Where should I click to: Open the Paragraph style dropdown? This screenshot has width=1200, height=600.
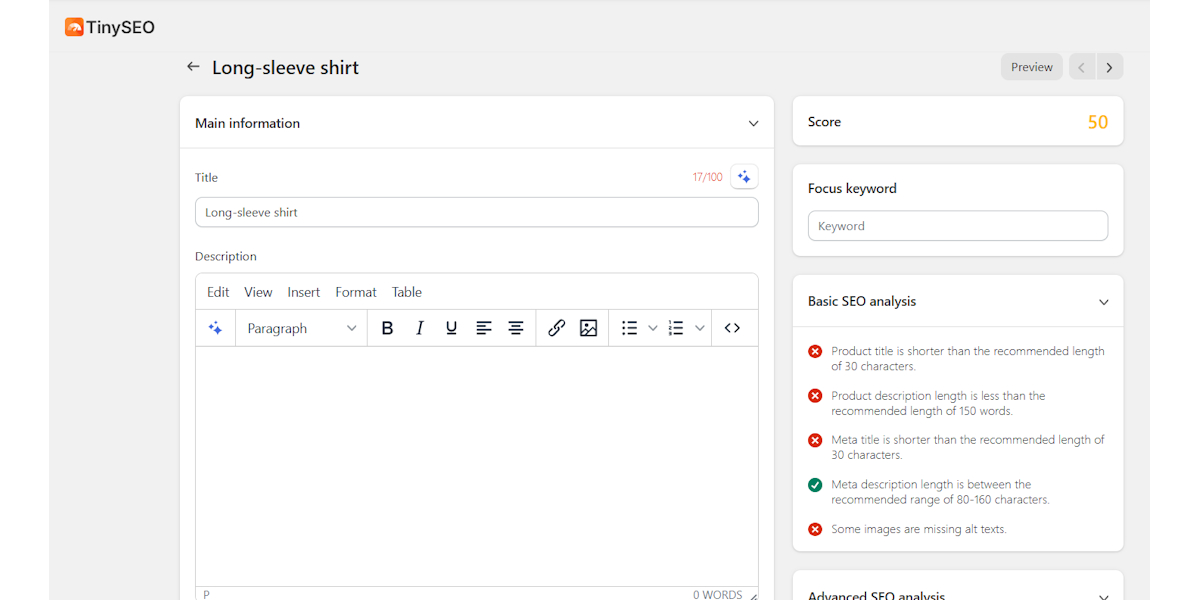[x=300, y=327]
